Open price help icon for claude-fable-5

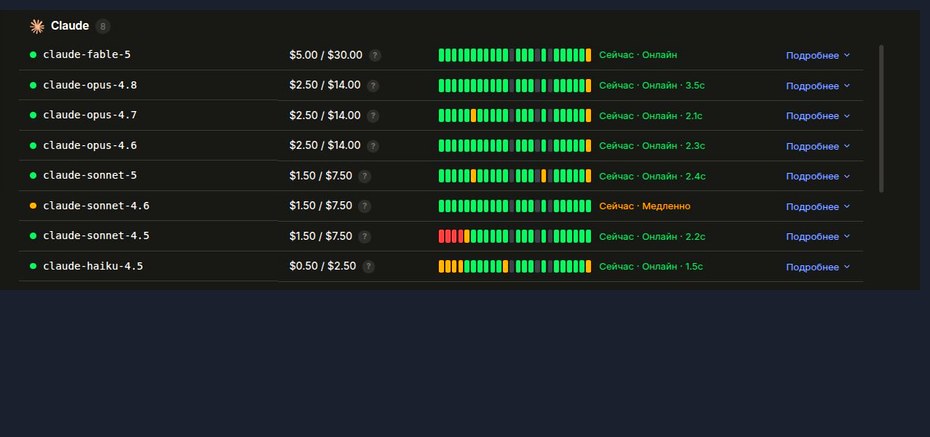(x=375, y=55)
